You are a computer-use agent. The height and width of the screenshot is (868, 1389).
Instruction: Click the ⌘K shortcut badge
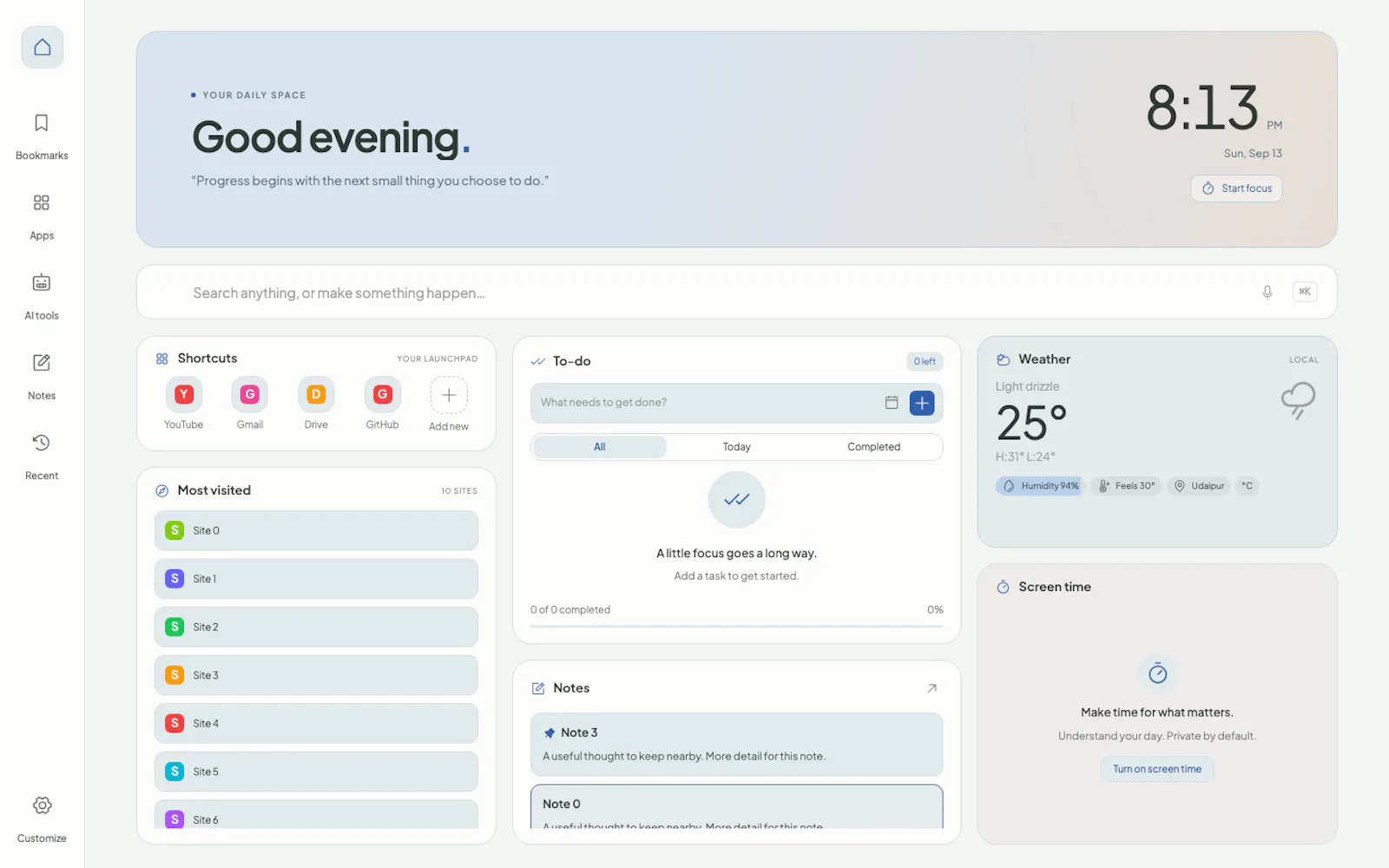[x=1305, y=293]
